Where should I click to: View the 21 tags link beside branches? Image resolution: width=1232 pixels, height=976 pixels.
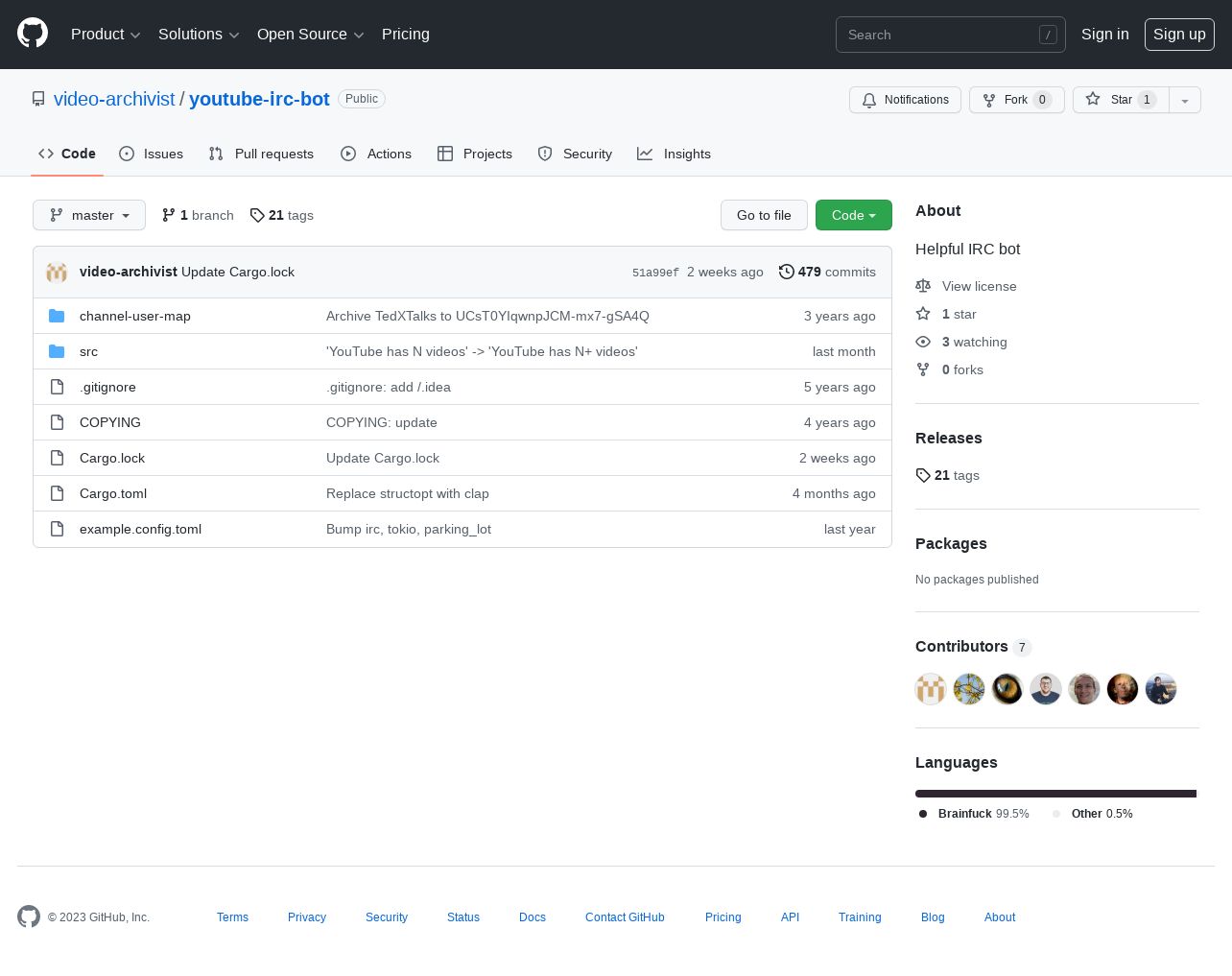click(x=282, y=215)
